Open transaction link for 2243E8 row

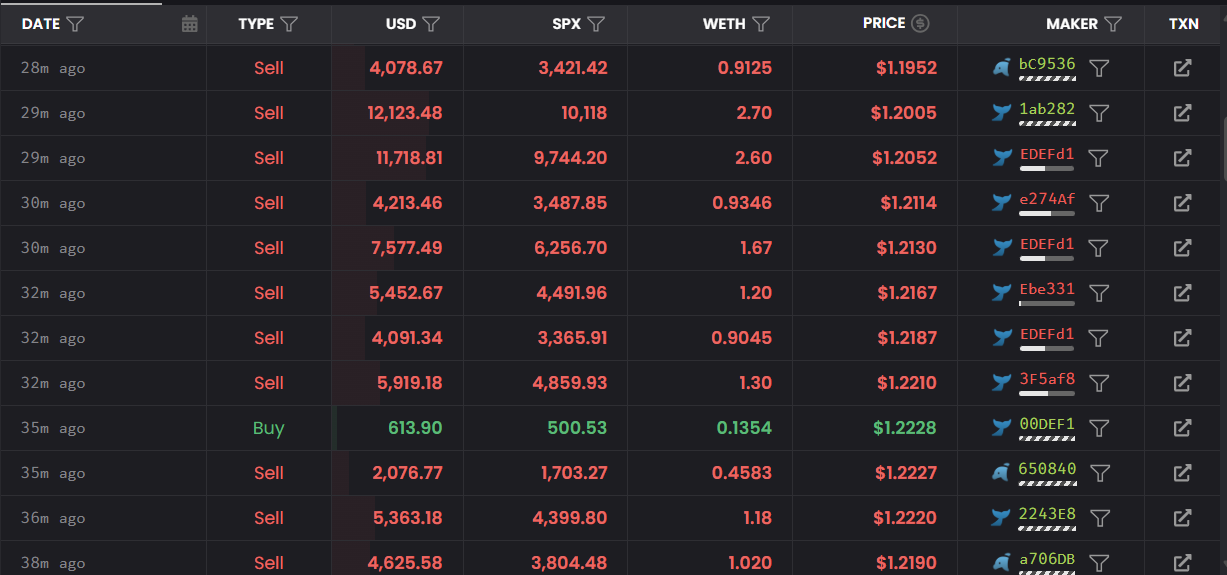click(1182, 518)
